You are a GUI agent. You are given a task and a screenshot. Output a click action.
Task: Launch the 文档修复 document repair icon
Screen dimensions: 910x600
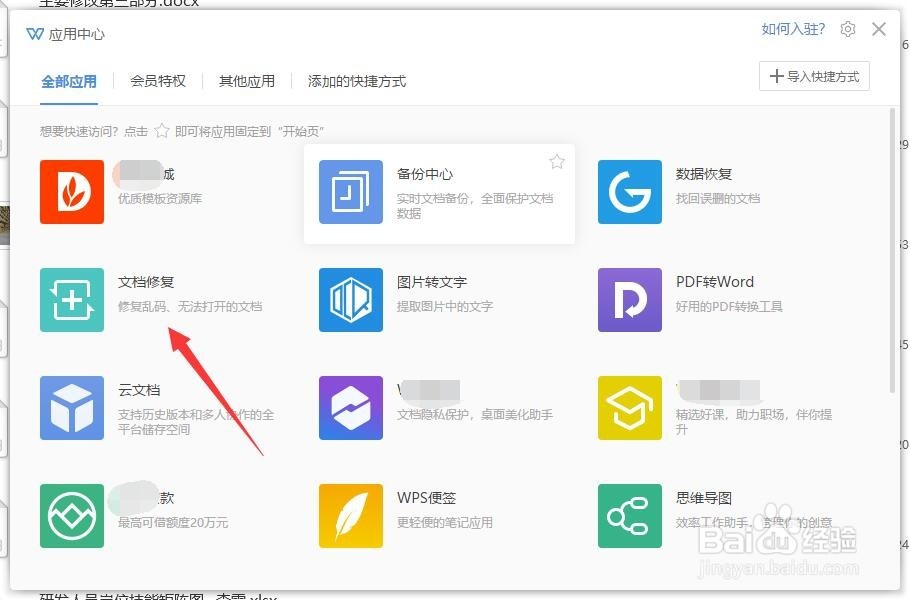(72, 299)
